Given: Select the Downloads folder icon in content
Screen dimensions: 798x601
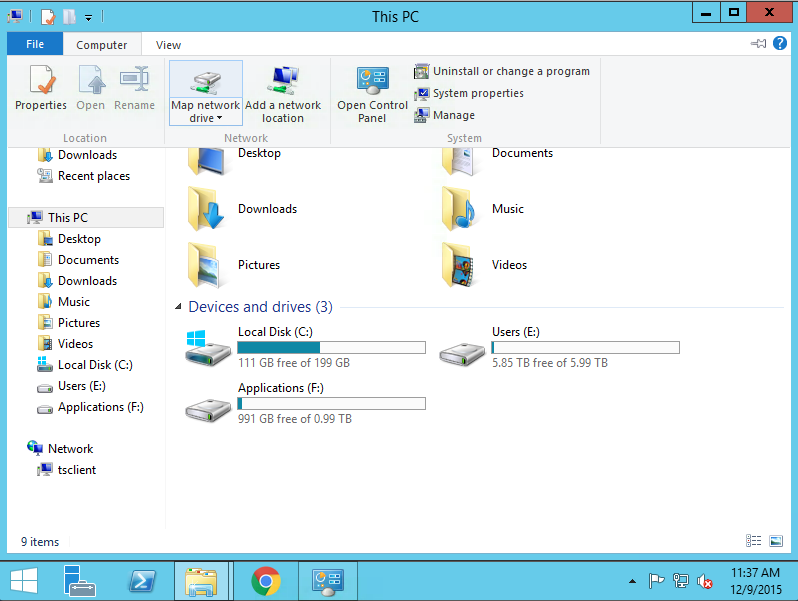Looking at the screenshot, I should [x=206, y=209].
